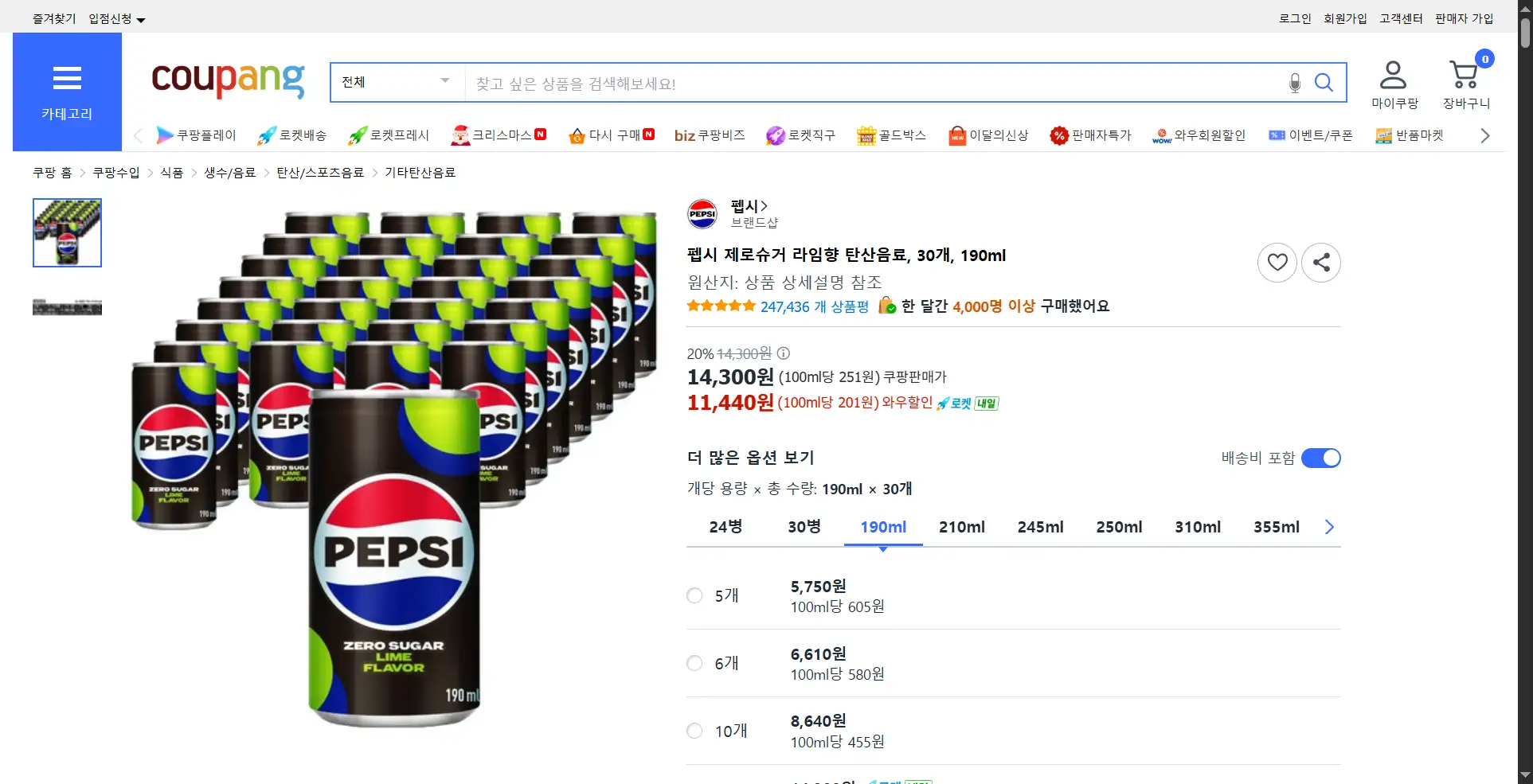Open the 247,436 개 상품평 reviews link
The image size is (1533, 784).
[814, 306]
